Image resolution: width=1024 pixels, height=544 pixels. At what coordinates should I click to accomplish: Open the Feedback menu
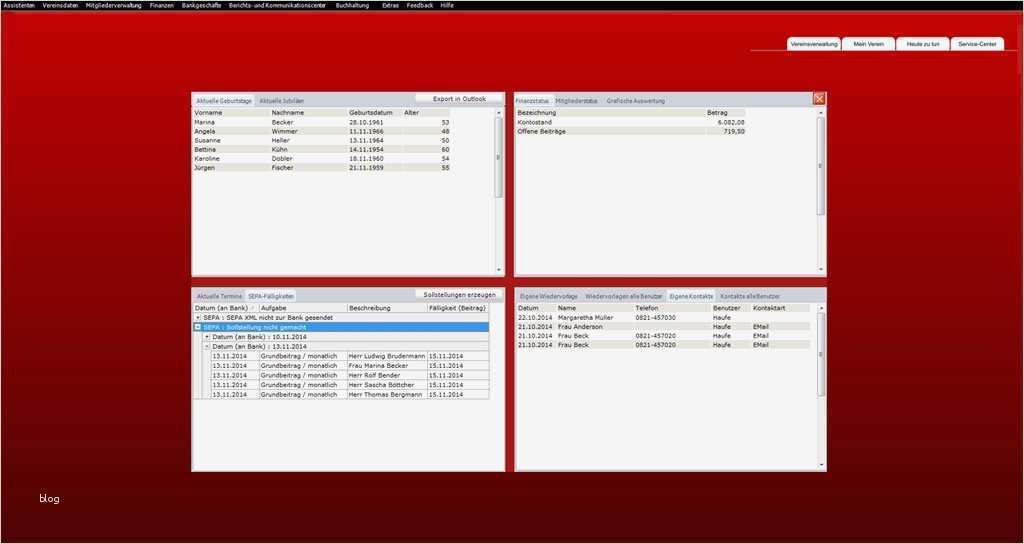[x=419, y=5]
